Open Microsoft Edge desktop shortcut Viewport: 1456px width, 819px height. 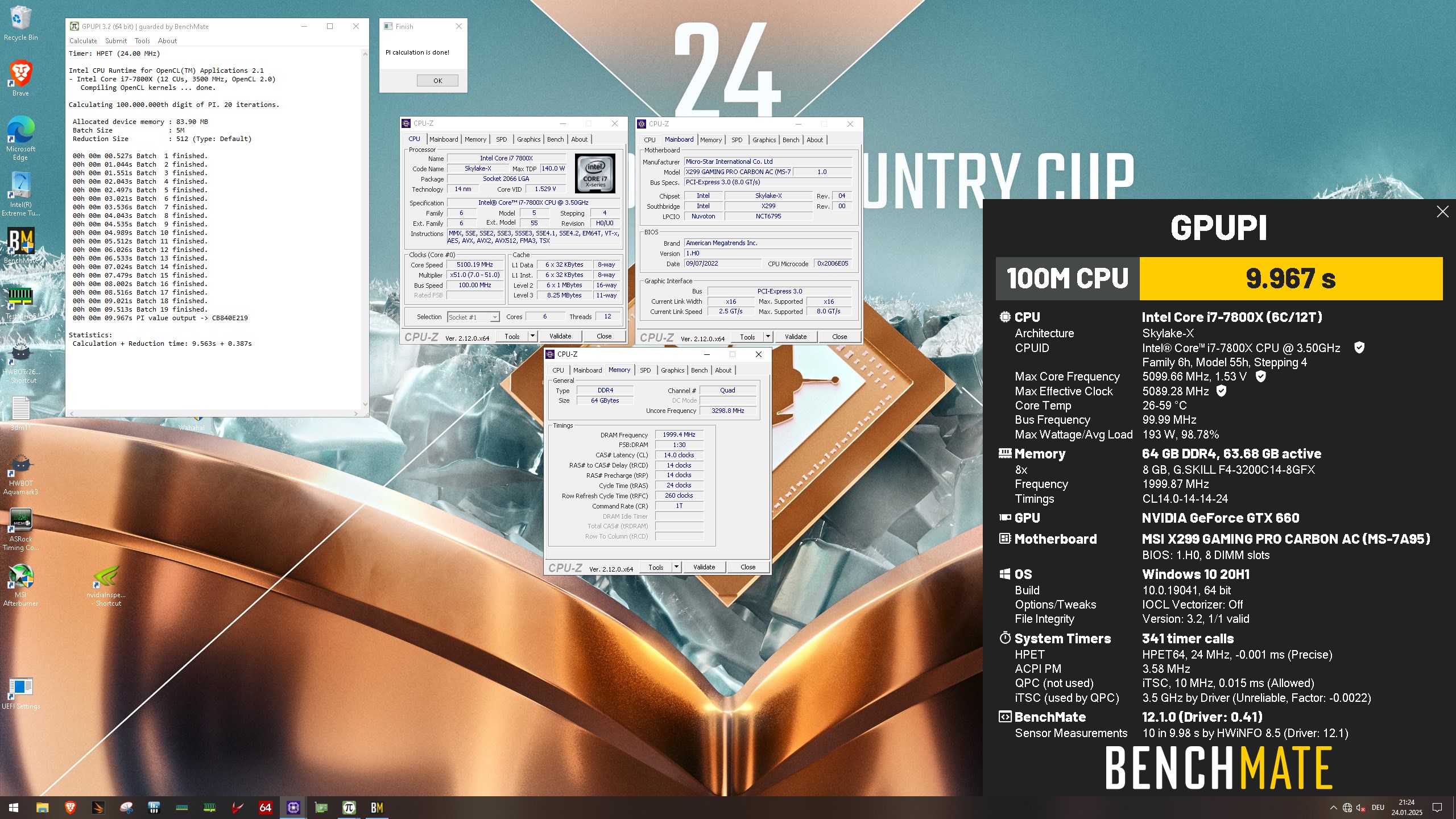20,138
